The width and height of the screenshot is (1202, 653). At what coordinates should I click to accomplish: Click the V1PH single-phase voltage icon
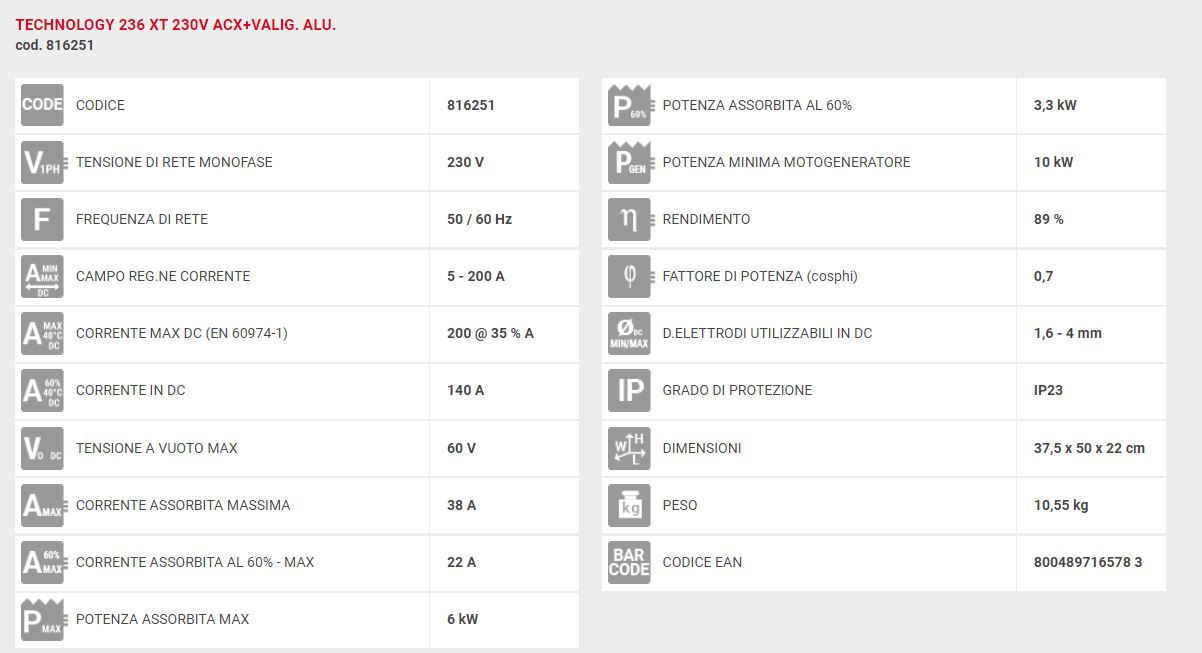42,162
